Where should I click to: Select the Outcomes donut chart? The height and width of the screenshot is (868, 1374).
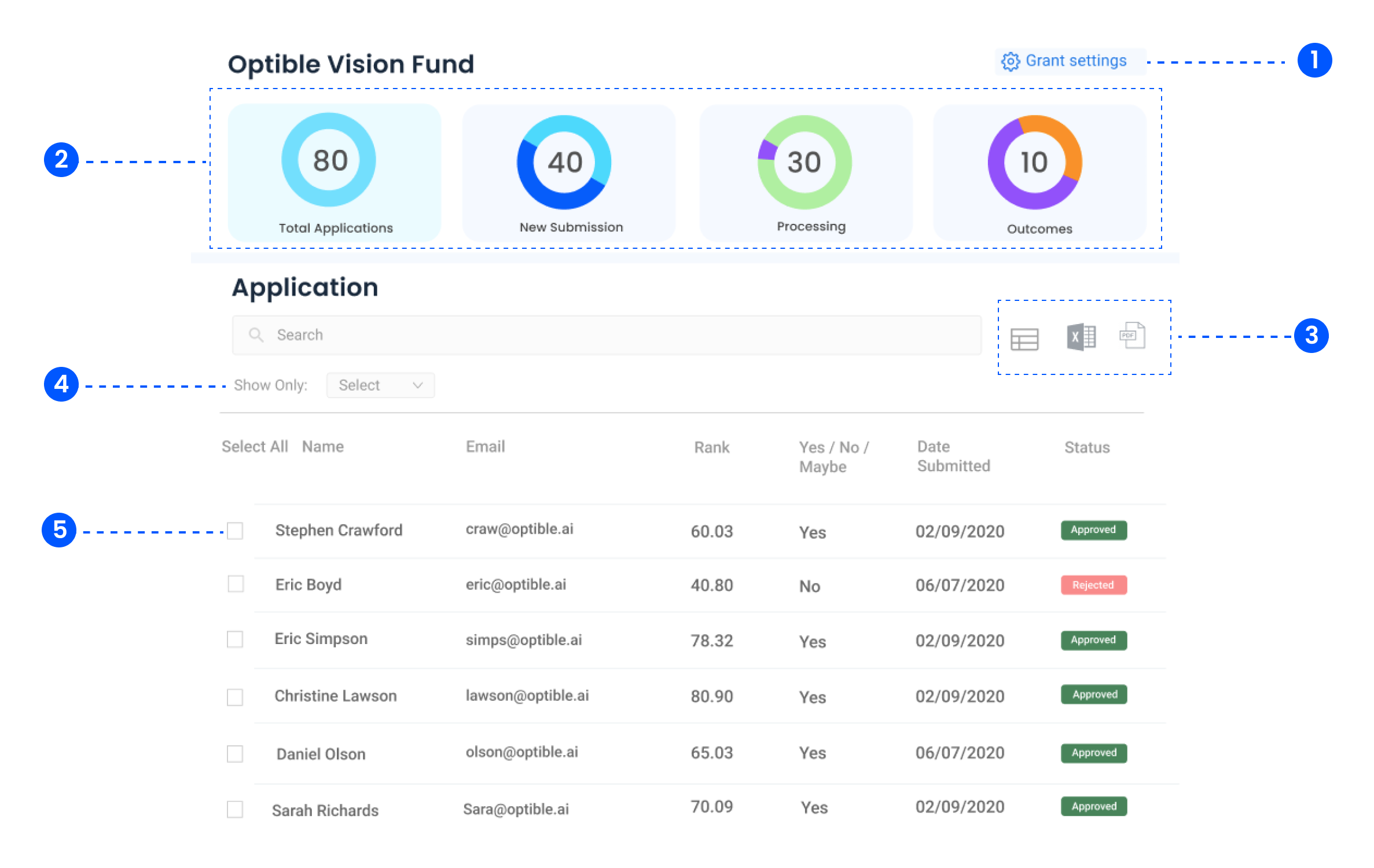1034,163
